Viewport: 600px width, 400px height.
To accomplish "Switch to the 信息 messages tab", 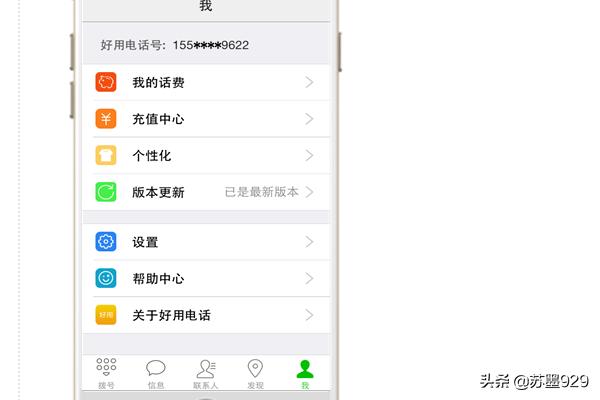I will pyautogui.click(x=156, y=374).
